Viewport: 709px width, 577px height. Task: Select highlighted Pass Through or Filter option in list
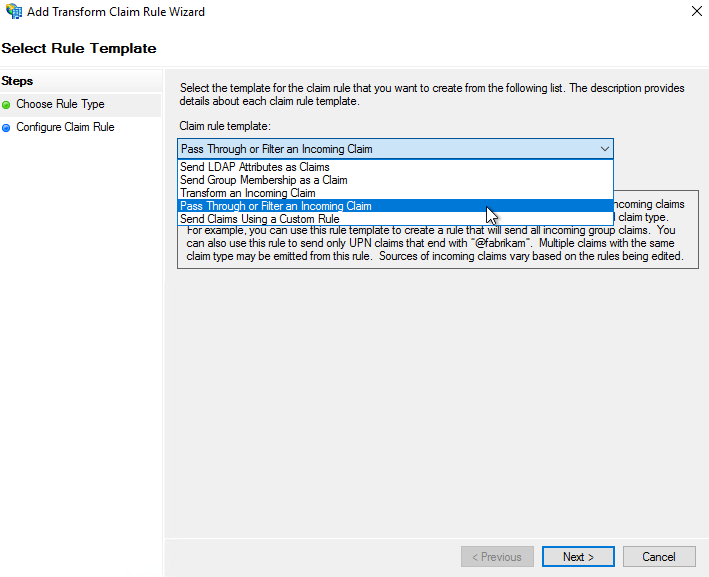tap(276, 206)
